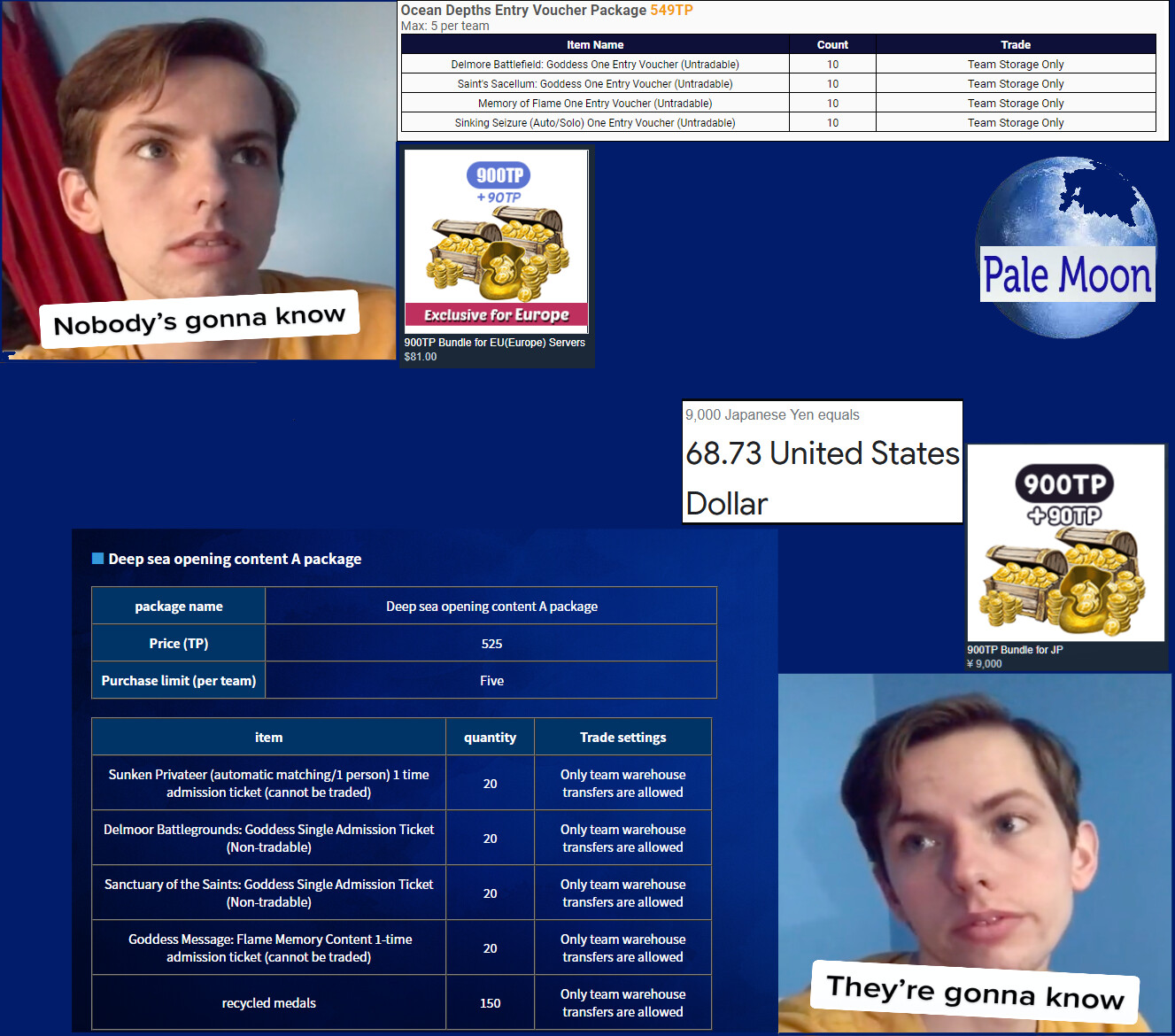Click the blue square bullet beside the Deep sea heading
Screen dimensions: 1175x1036
(x=98, y=559)
